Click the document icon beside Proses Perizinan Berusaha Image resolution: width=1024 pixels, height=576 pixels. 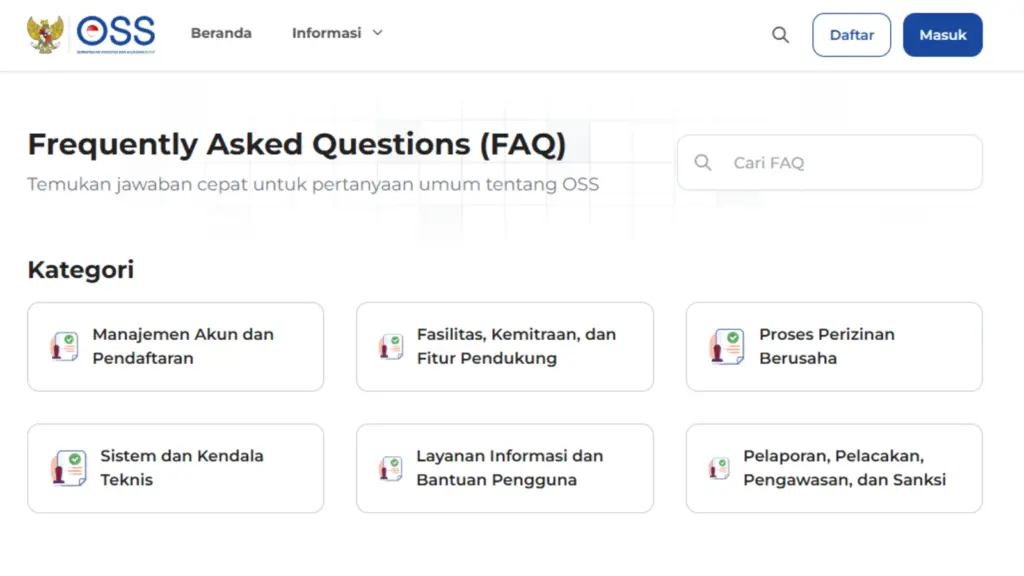tap(727, 346)
